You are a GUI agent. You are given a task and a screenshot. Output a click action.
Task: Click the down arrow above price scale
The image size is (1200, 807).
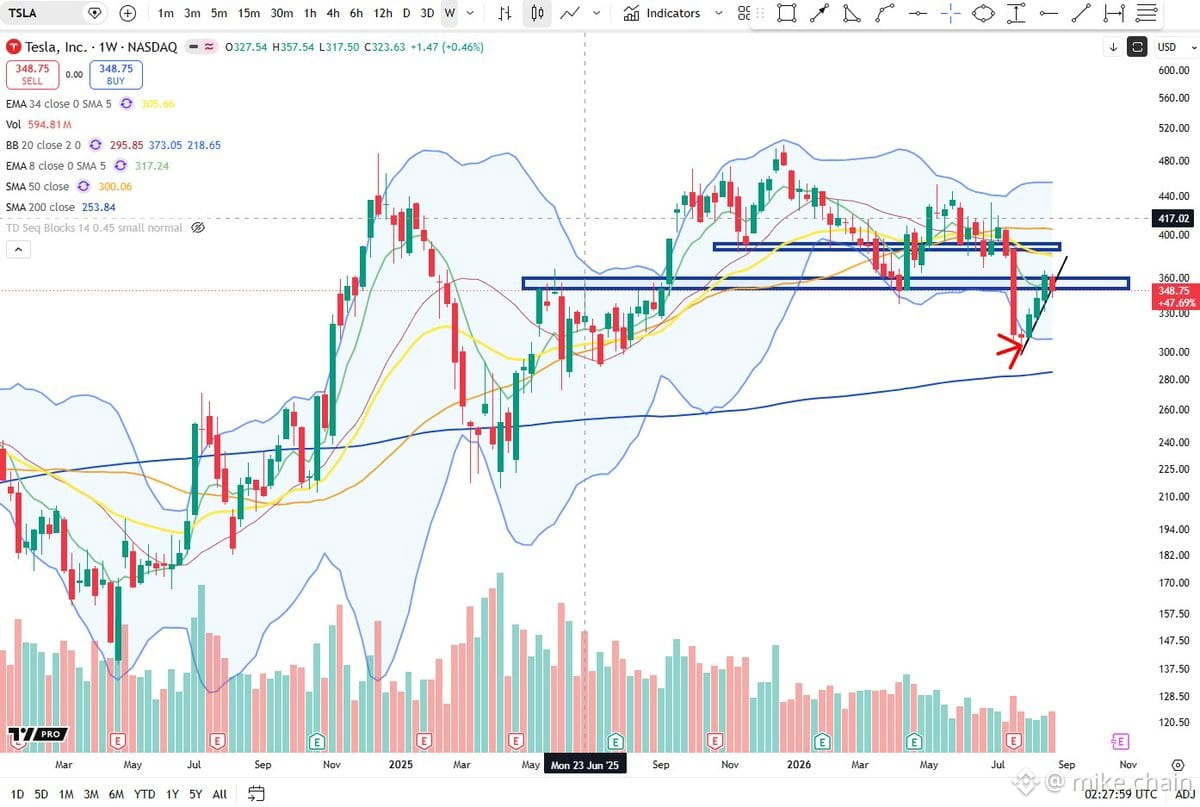point(1113,47)
